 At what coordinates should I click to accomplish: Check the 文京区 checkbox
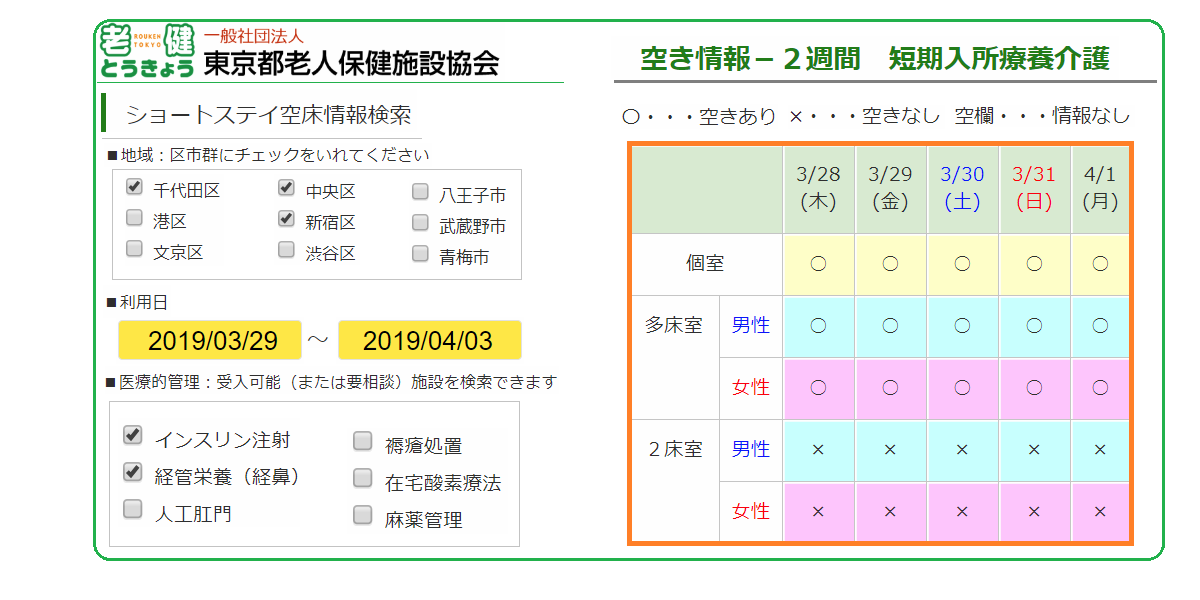point(133,250)
